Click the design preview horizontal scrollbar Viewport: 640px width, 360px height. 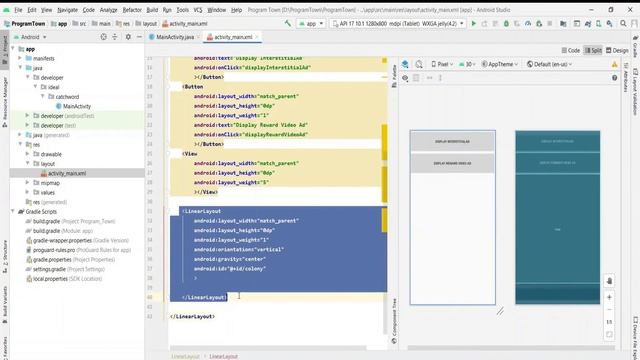click(511, 348)
